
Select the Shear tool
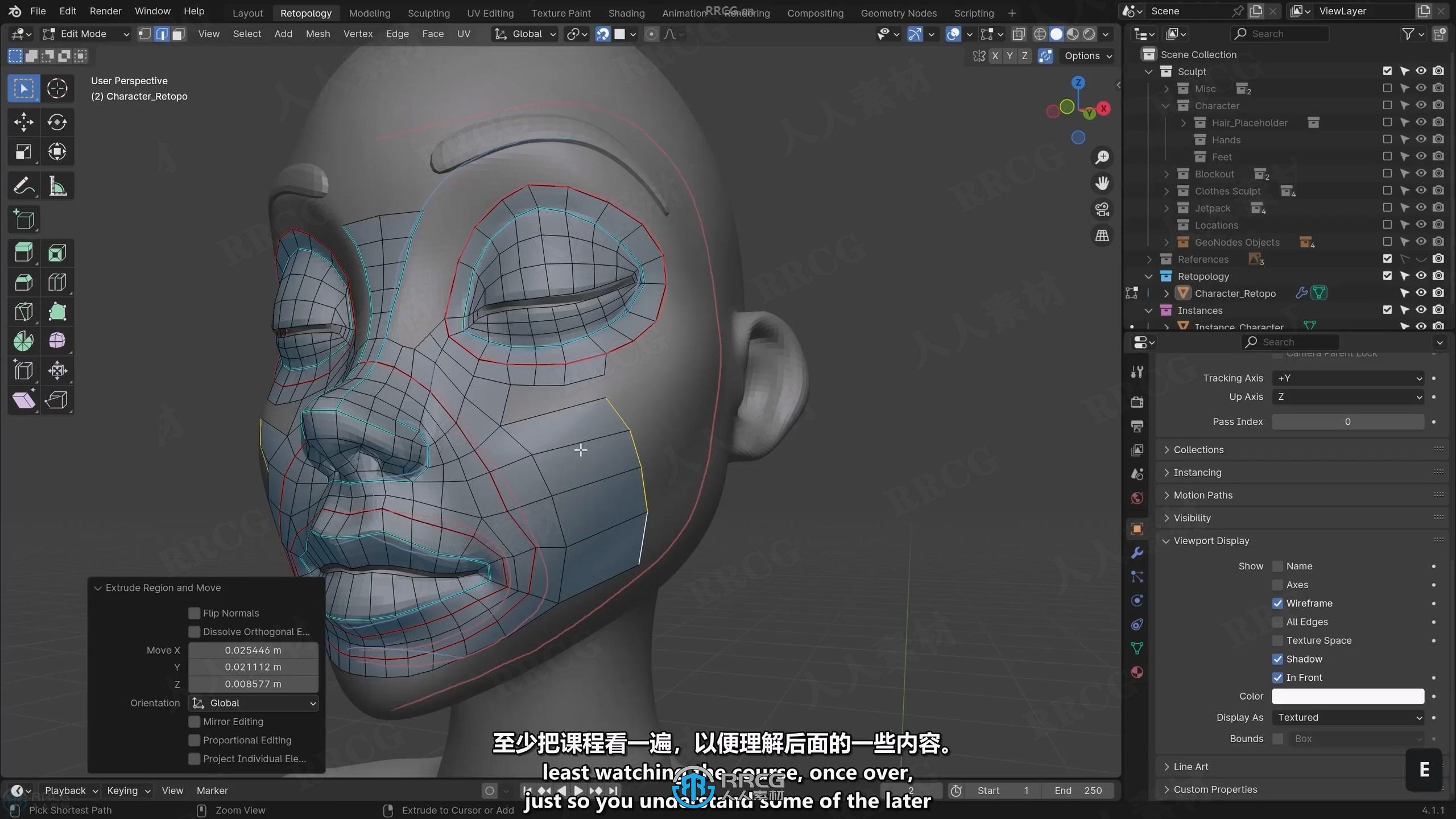point(23,400)
